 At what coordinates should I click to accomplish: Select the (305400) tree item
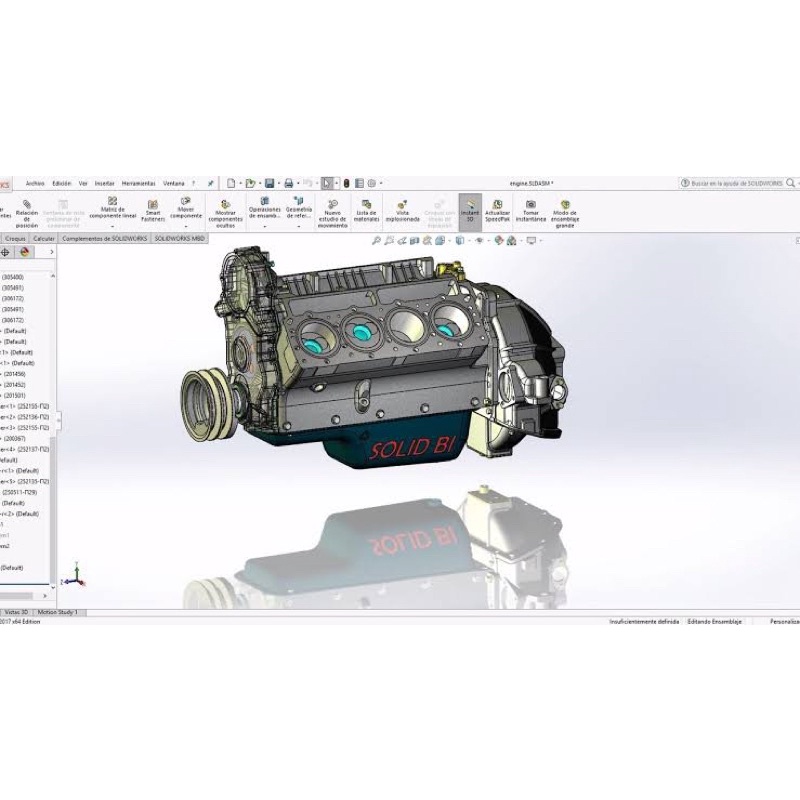[x=13, y=277]
